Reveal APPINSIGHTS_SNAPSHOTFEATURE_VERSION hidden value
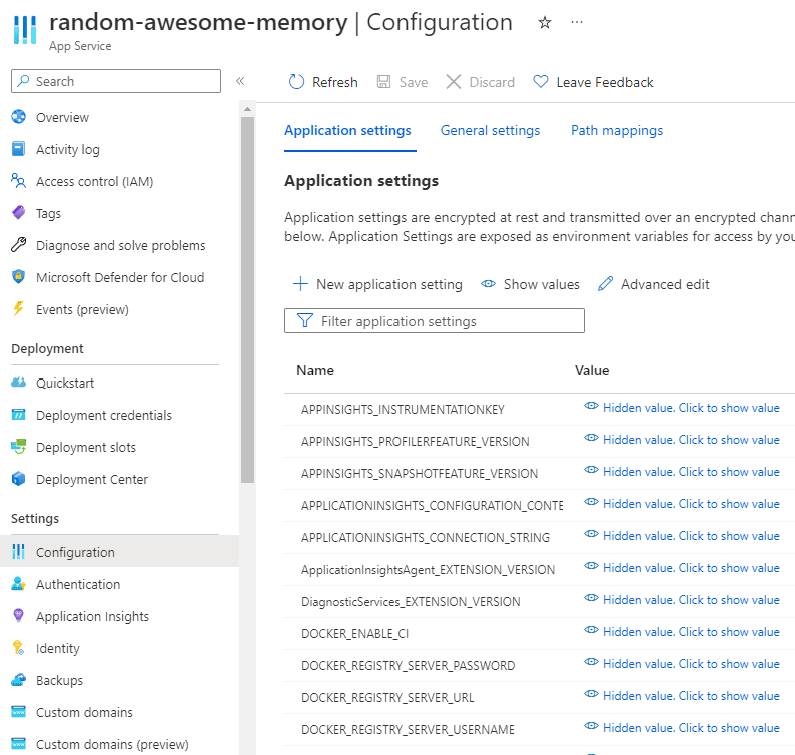Screen dimensions: 795x755 coord(681,472)
